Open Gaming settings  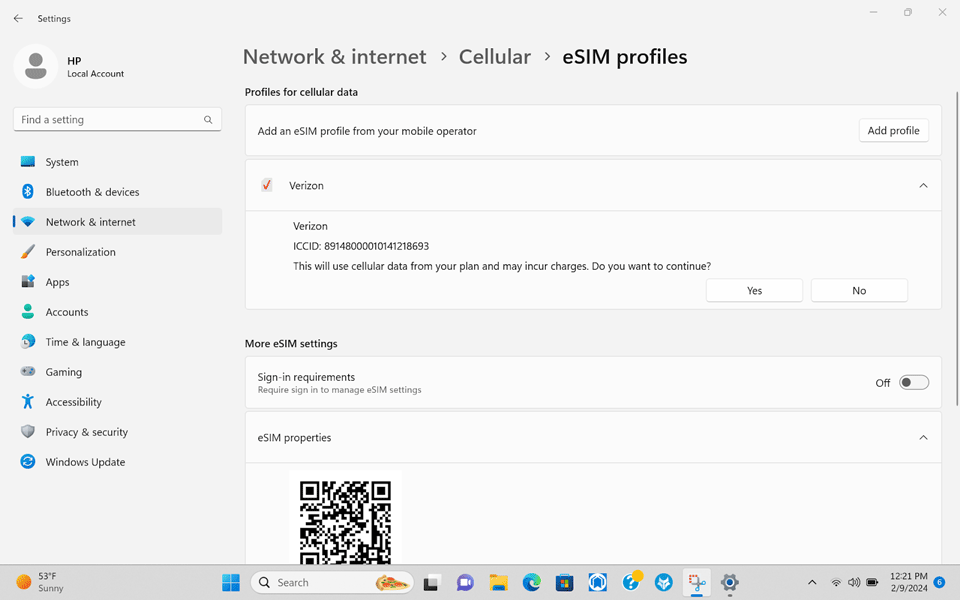tap(64, 371)
